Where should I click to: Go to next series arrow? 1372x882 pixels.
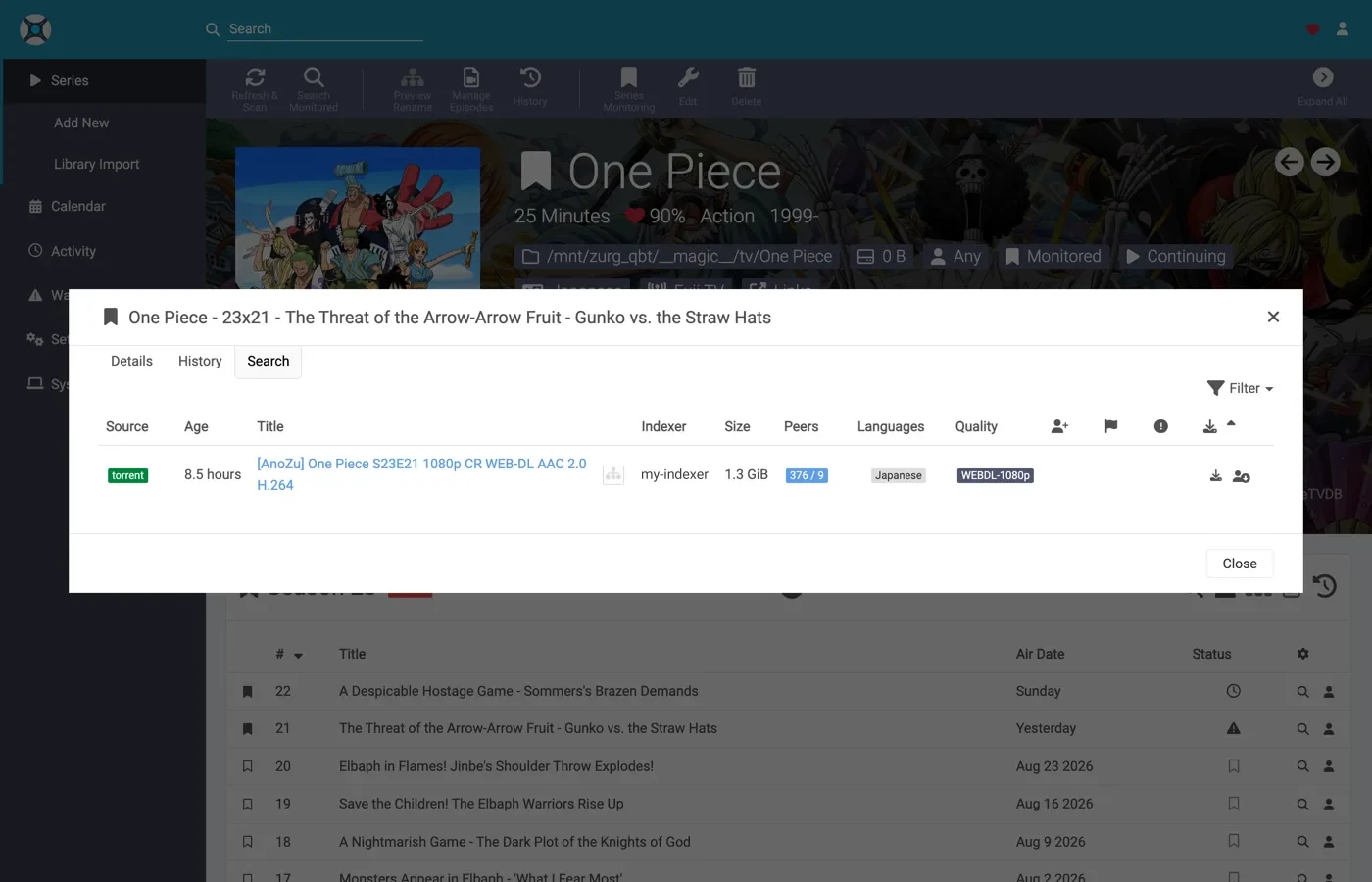[1326, 162]
